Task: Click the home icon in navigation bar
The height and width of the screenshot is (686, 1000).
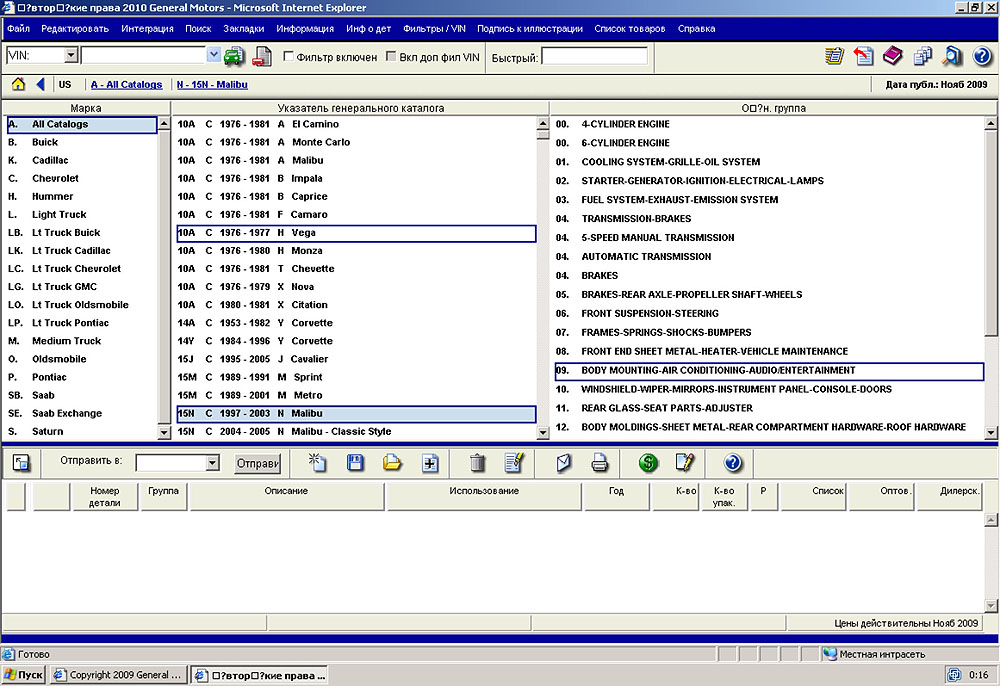Action: 18,85
